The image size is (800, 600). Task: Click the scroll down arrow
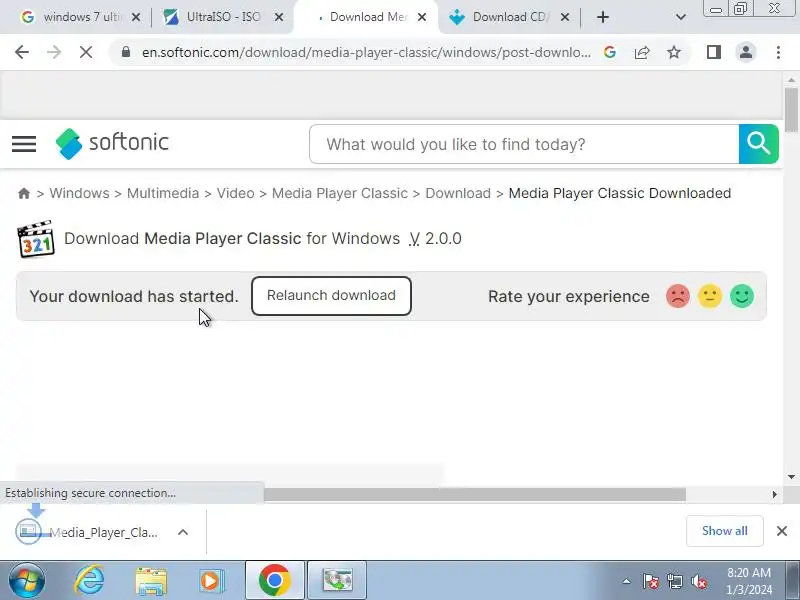(x=791, y=477)
